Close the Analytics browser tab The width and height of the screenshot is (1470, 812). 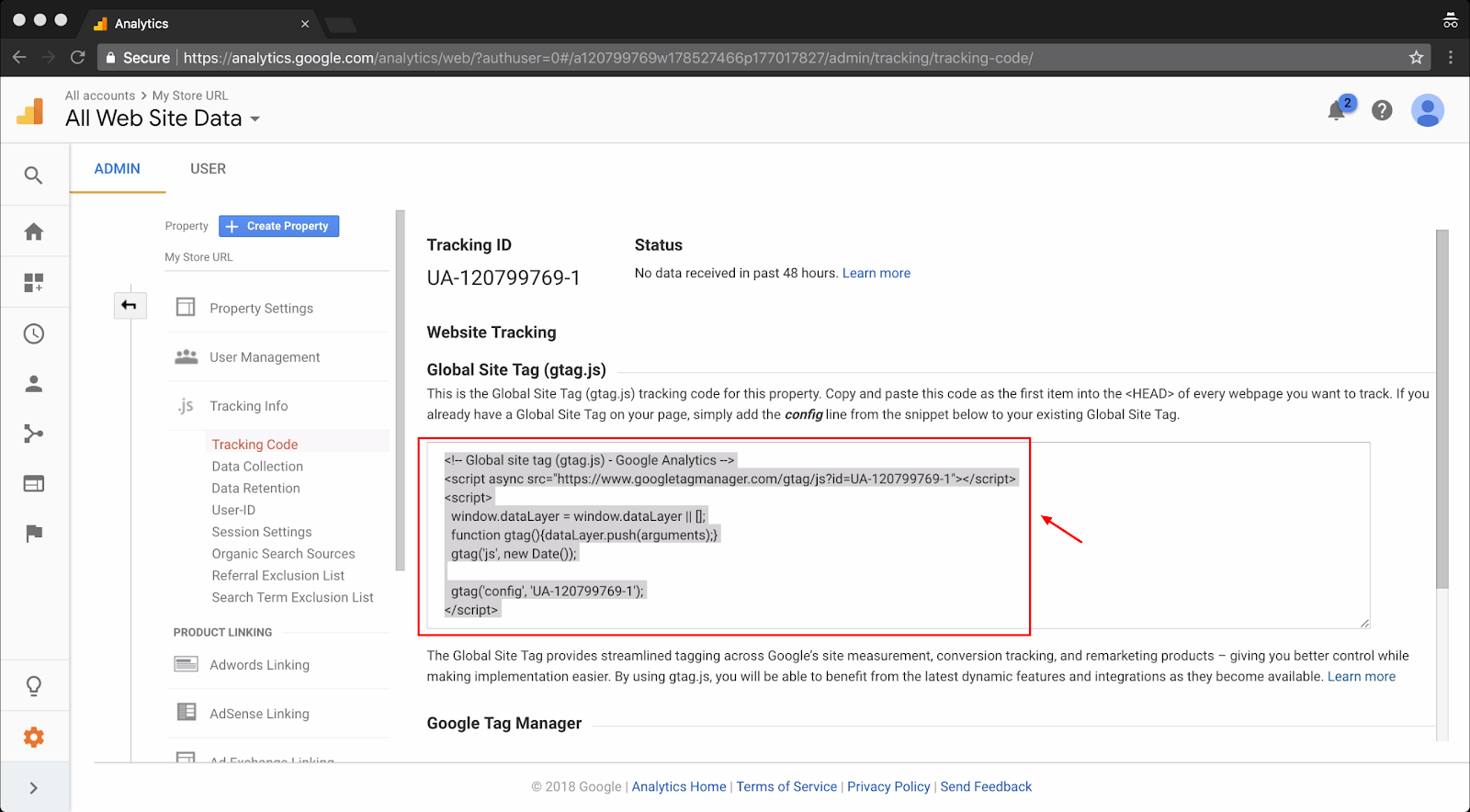pos(305,24)
